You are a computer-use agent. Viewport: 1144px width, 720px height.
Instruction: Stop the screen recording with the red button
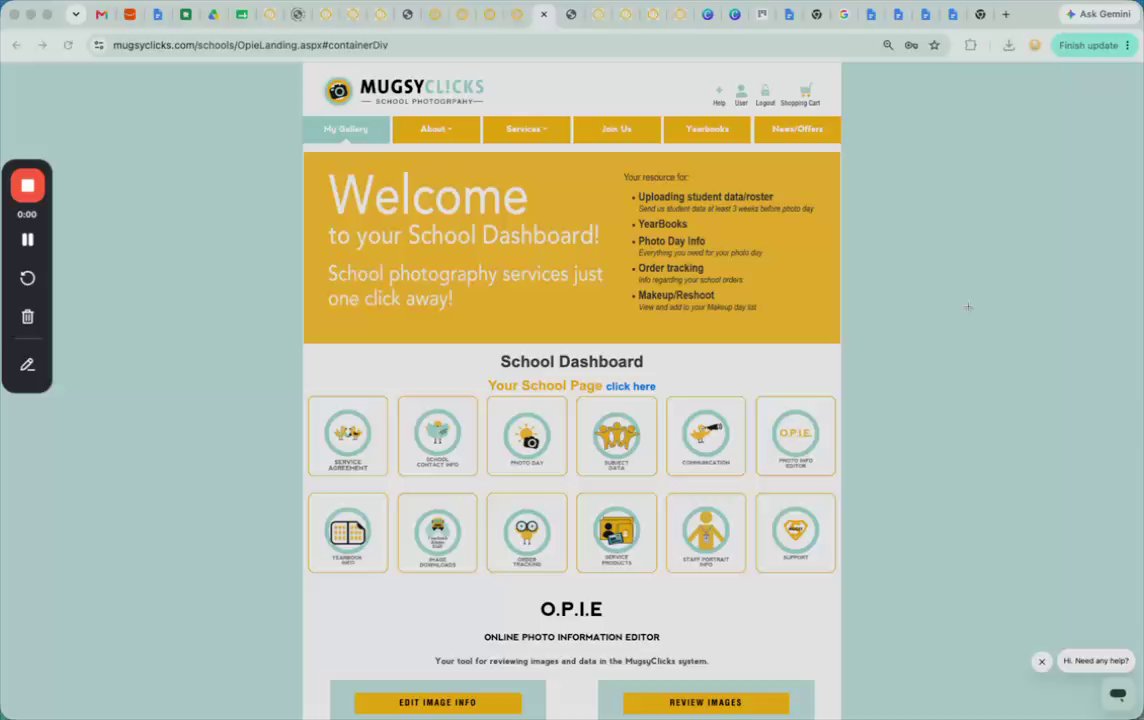[28, 186]
